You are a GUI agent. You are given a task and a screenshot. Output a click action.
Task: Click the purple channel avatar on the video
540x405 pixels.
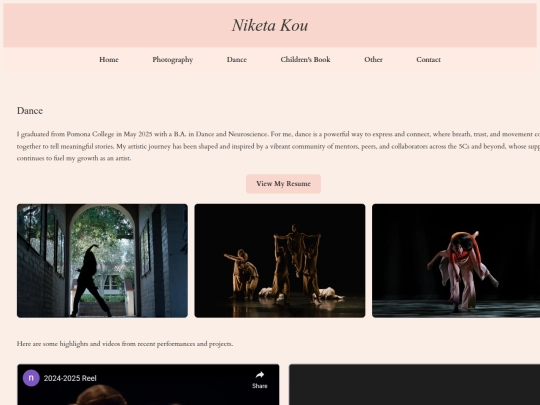click(31, 378)
